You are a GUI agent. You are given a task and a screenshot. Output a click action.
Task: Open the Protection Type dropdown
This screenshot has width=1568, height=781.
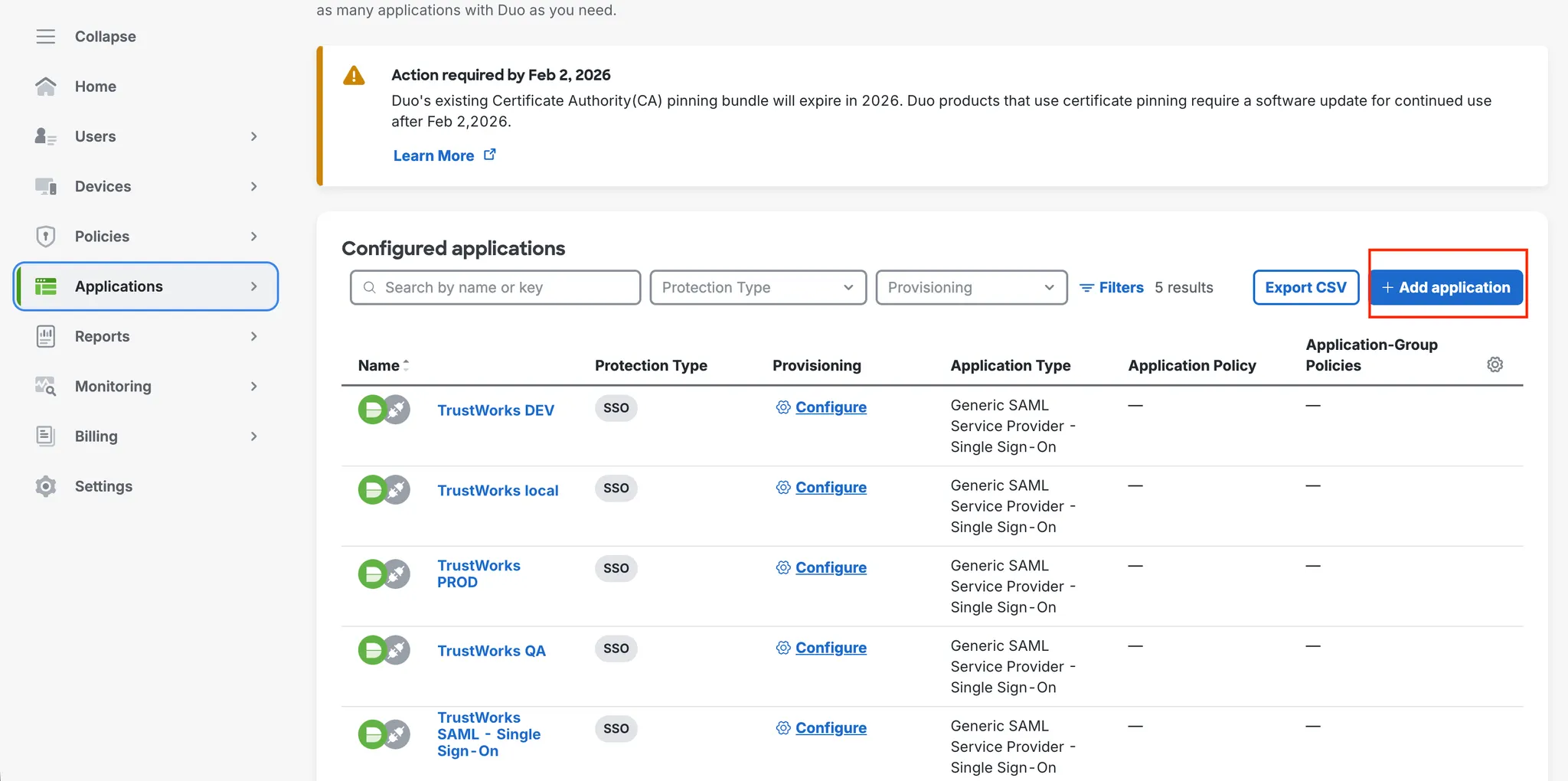tap(757, 287)
